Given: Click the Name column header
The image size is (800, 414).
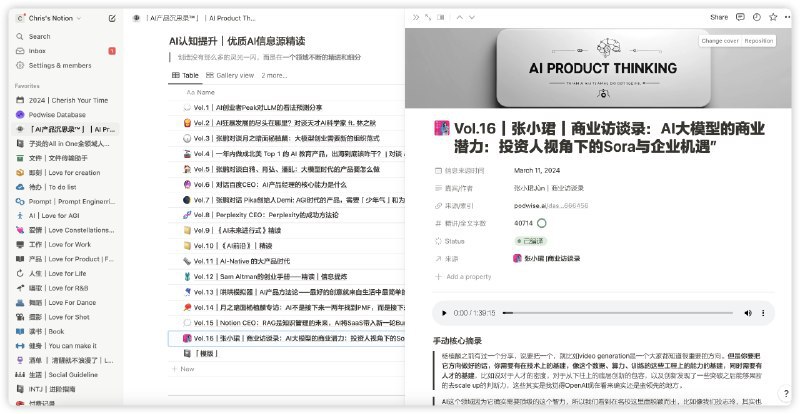Looking at the screenshot, I should [201, 92].
